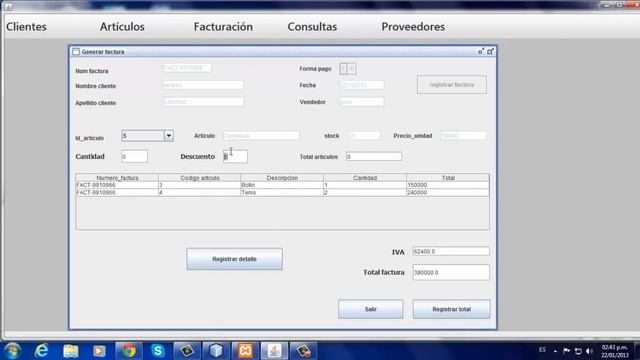Open the XAMPP taskbar icon

click(x=245, y=351)
